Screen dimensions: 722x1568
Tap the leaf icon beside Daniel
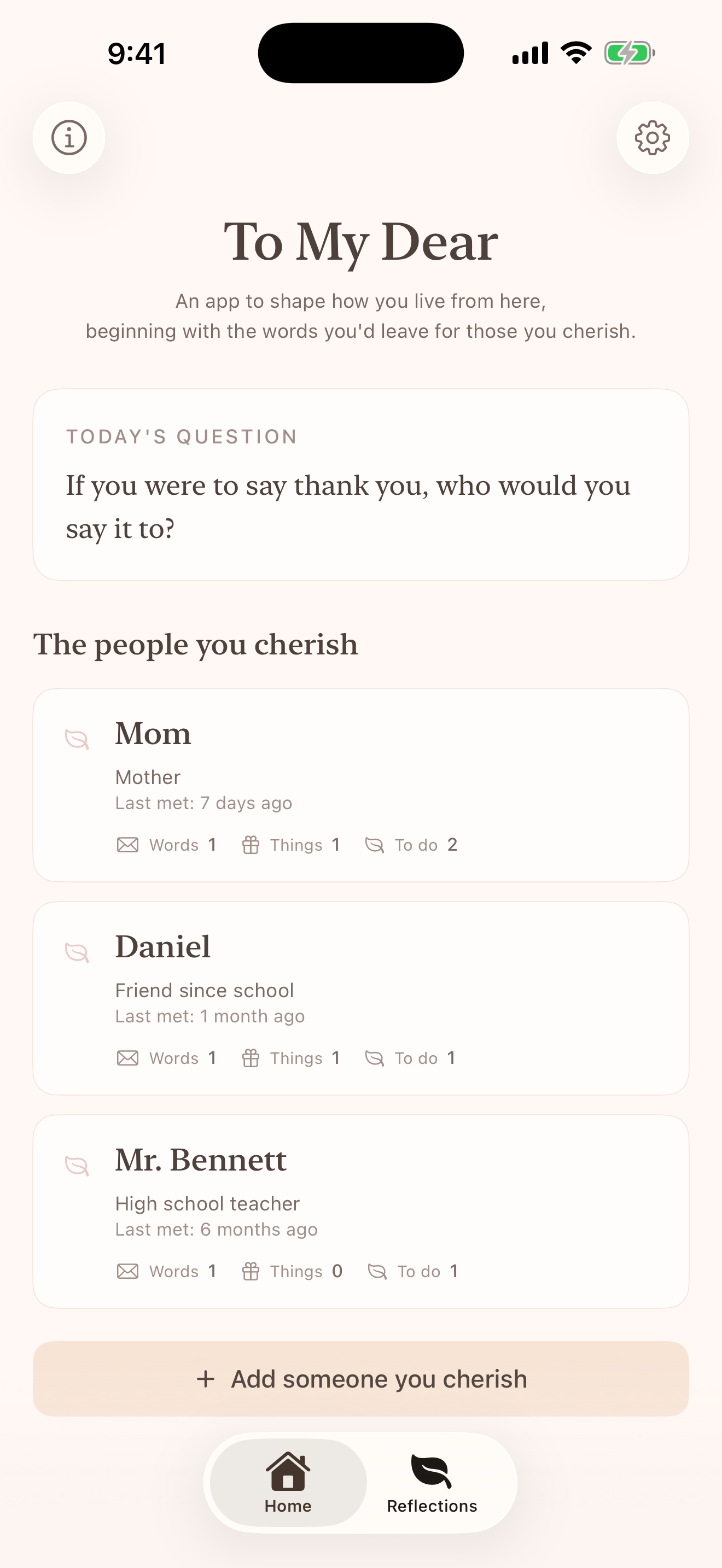[77, 952]
